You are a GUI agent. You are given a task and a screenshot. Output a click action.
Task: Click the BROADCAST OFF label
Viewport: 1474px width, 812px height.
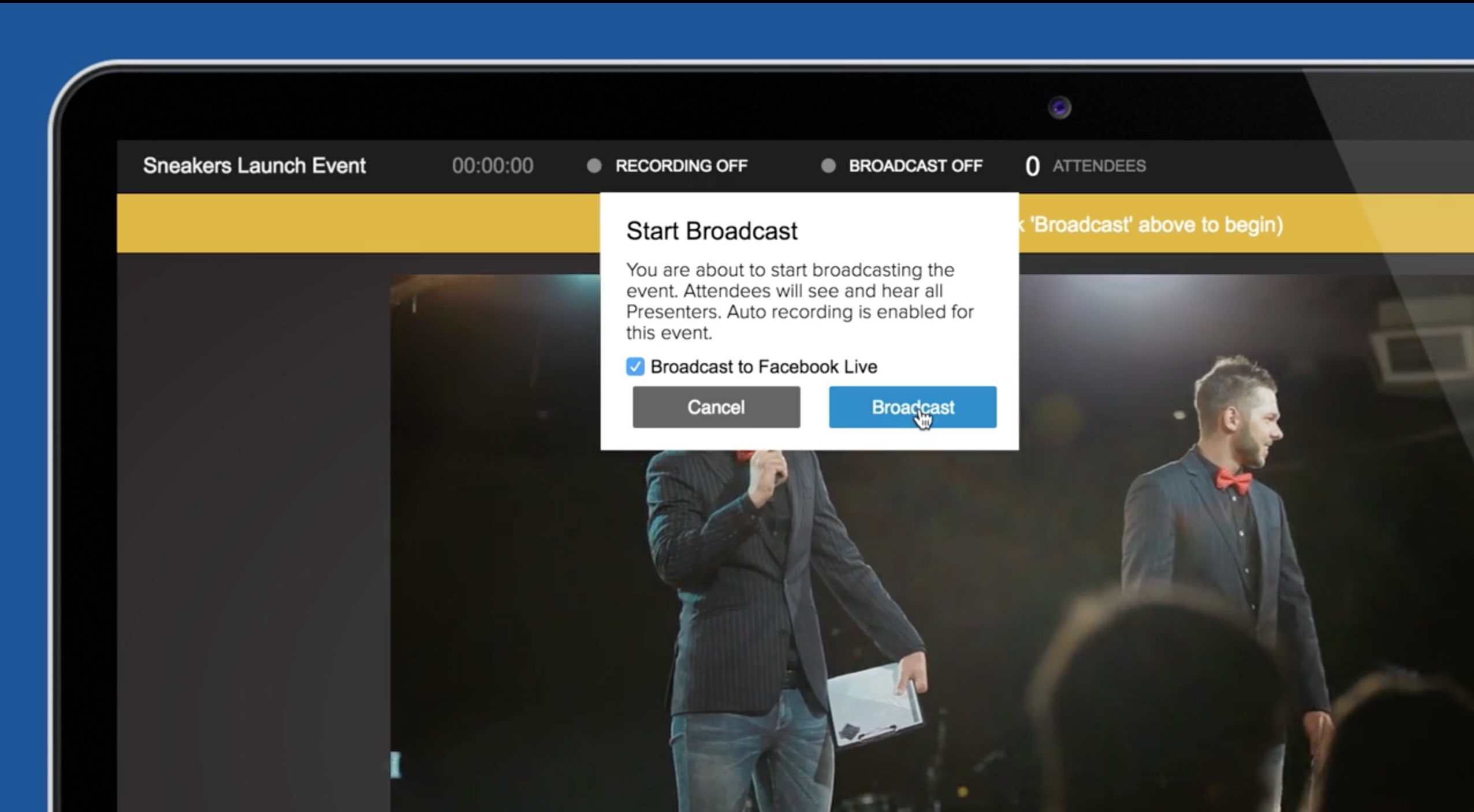(915, 166)
